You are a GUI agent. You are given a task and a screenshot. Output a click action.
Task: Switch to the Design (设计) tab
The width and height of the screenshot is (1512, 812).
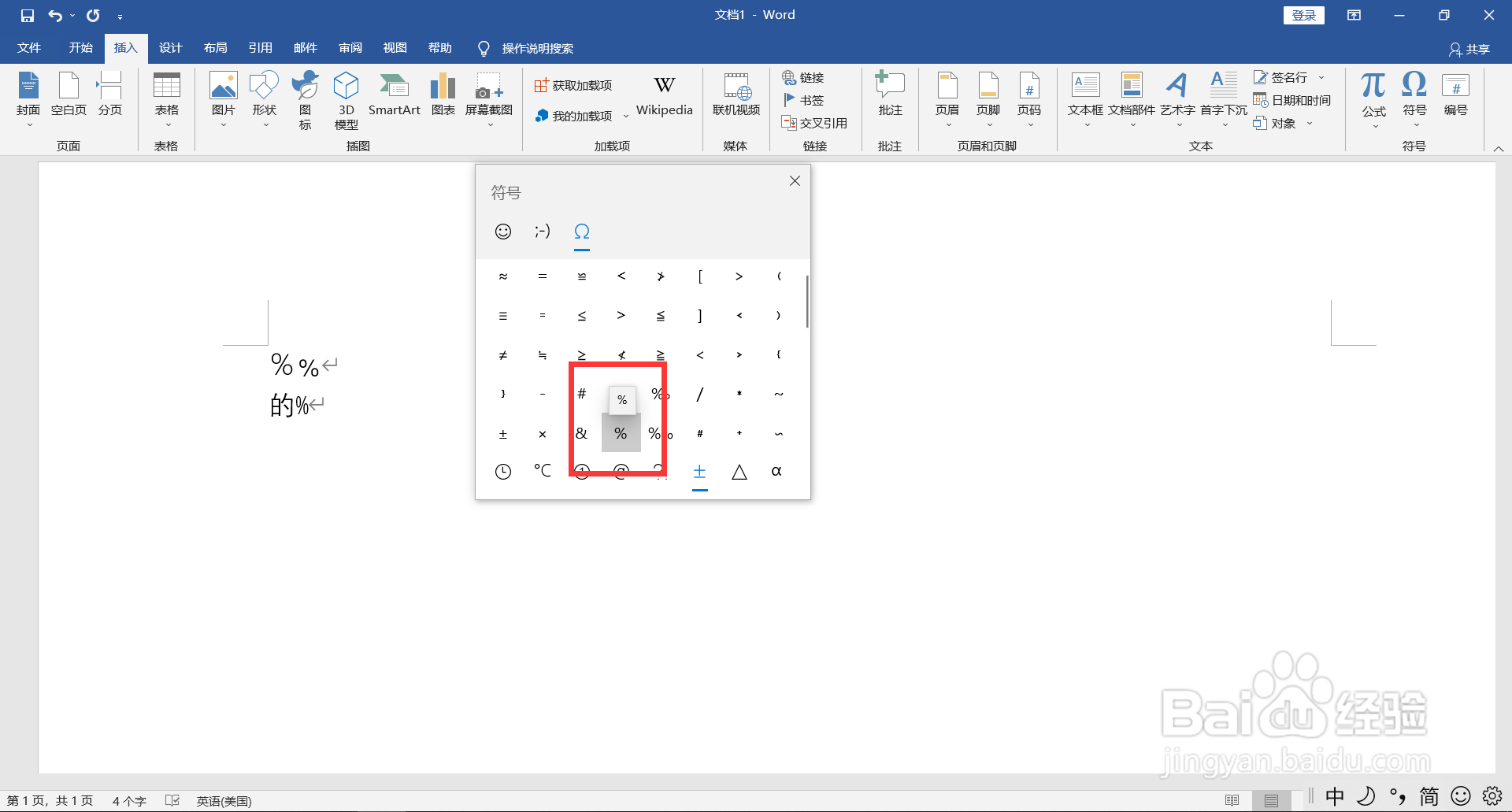click(x=170, y=48)
